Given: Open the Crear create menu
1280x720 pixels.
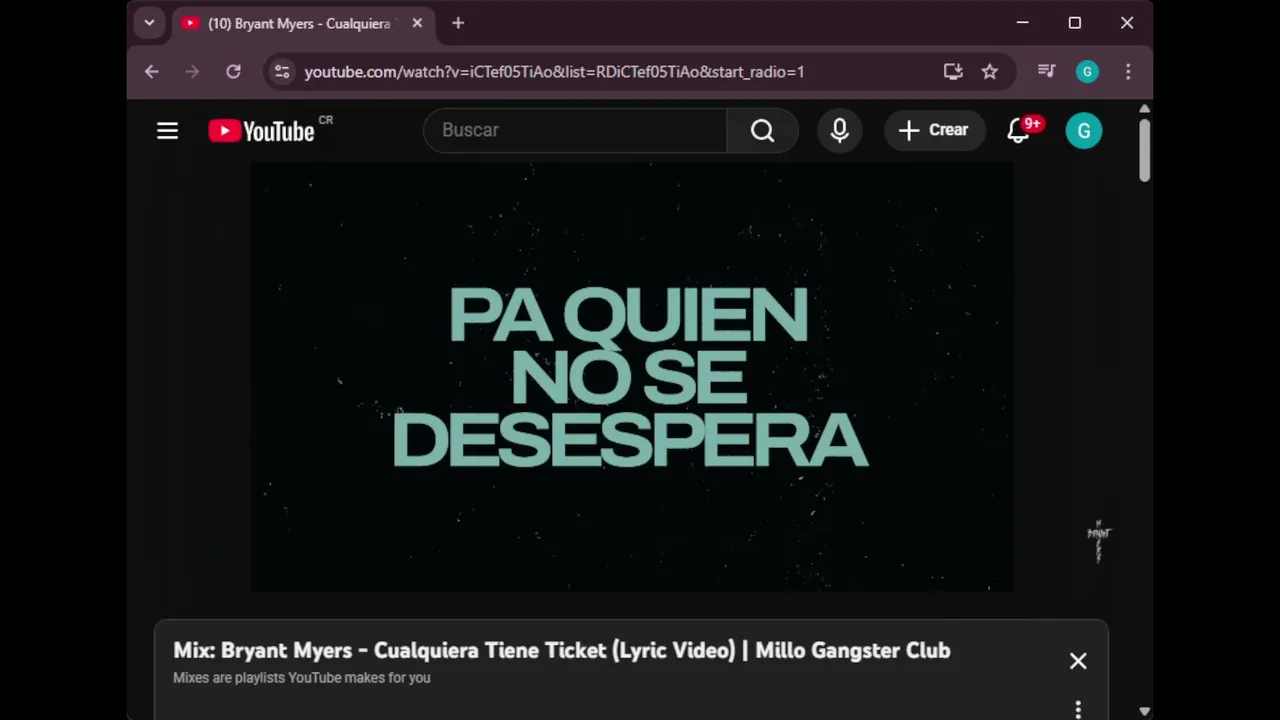Looking at the screenshot, I should click(934, 131).
